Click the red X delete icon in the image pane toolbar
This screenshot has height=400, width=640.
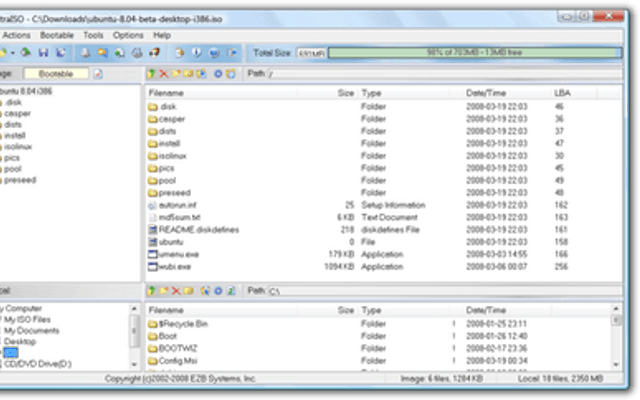pos(164,73)
